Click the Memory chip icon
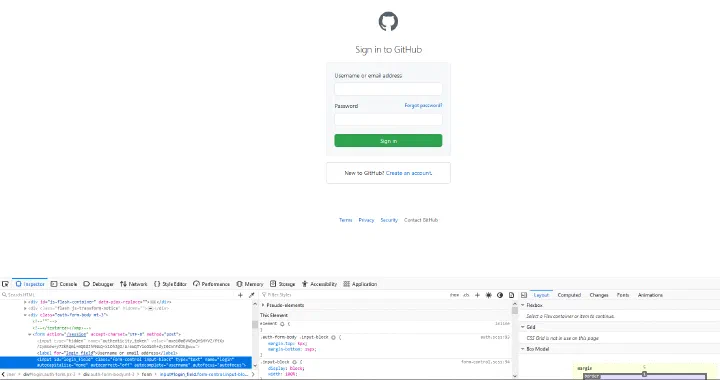 pyautogui.click(x=239, y=284)
